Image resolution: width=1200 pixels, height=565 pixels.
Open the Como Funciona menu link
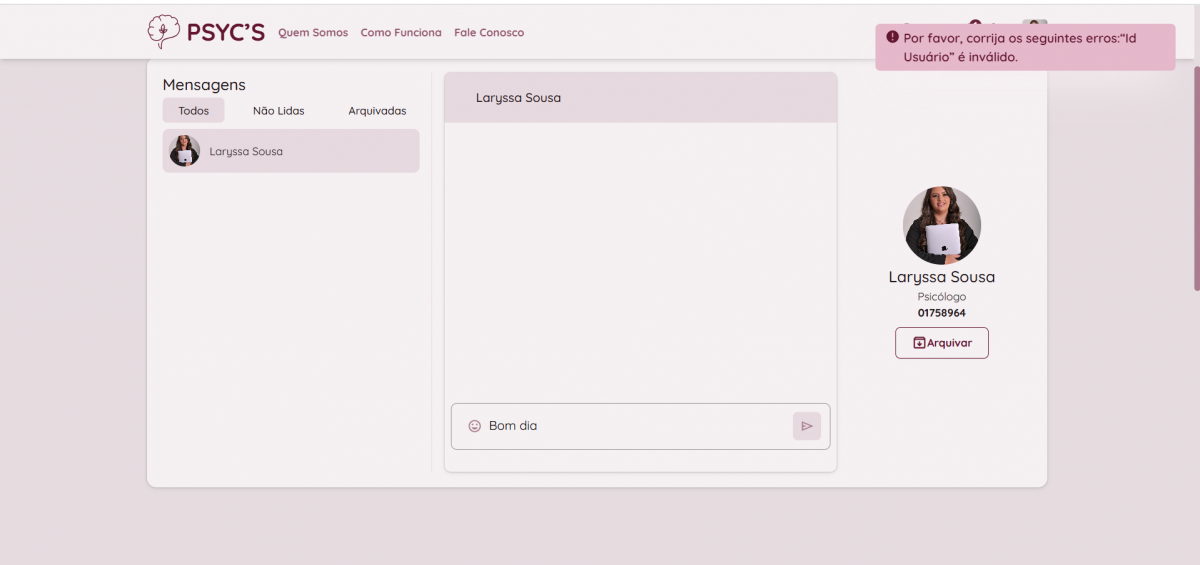point(401,33)
